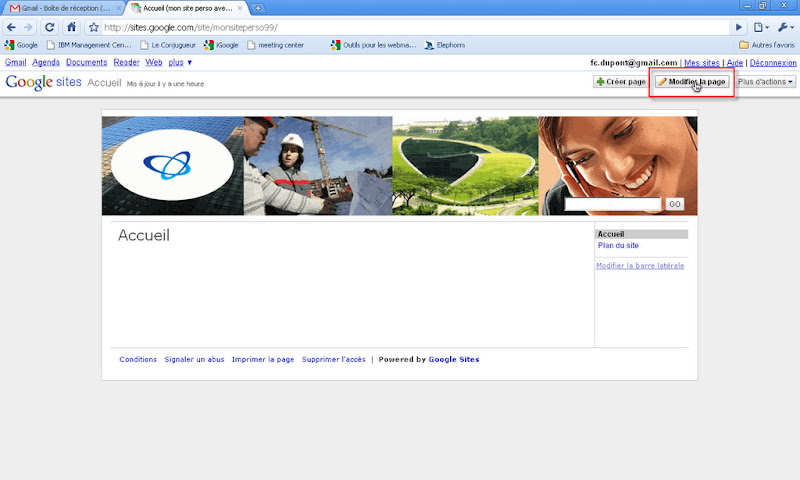The image size is (800, 480).
Task: Open the page control menu icon
Action: pyautogui.click(x=761, y=27)
